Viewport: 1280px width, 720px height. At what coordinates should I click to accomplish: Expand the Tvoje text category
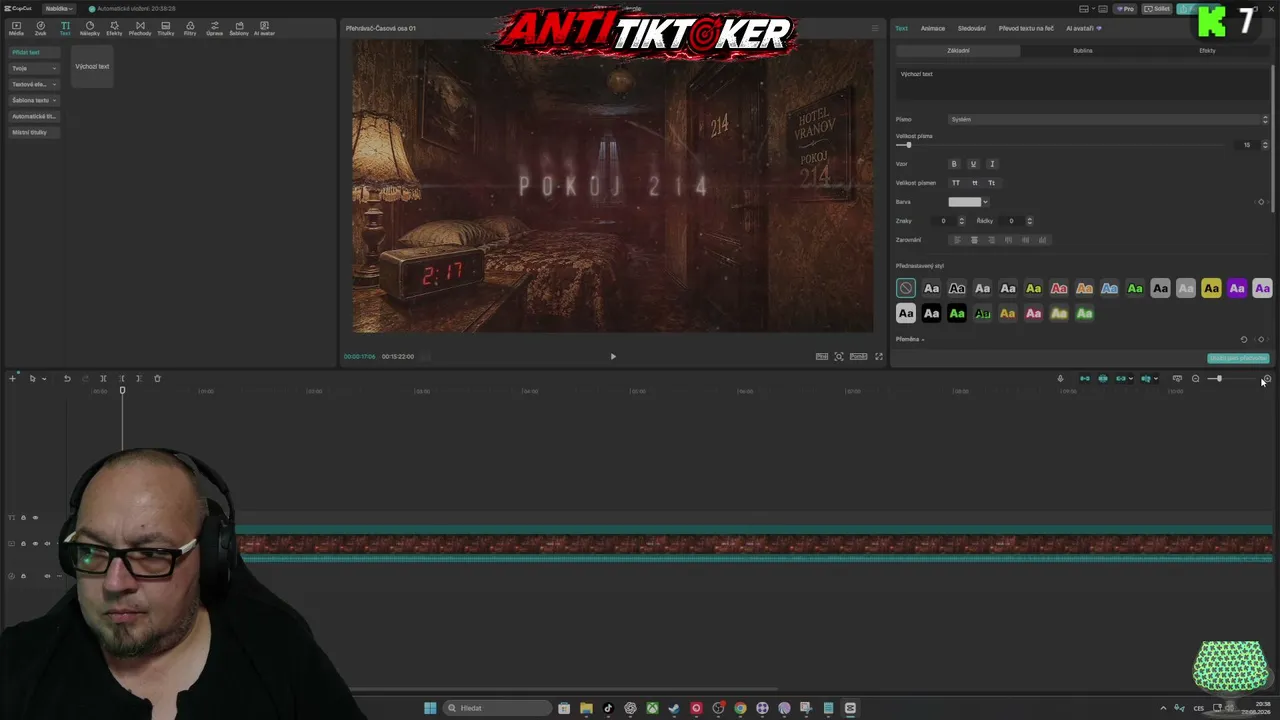coord(34,68)
